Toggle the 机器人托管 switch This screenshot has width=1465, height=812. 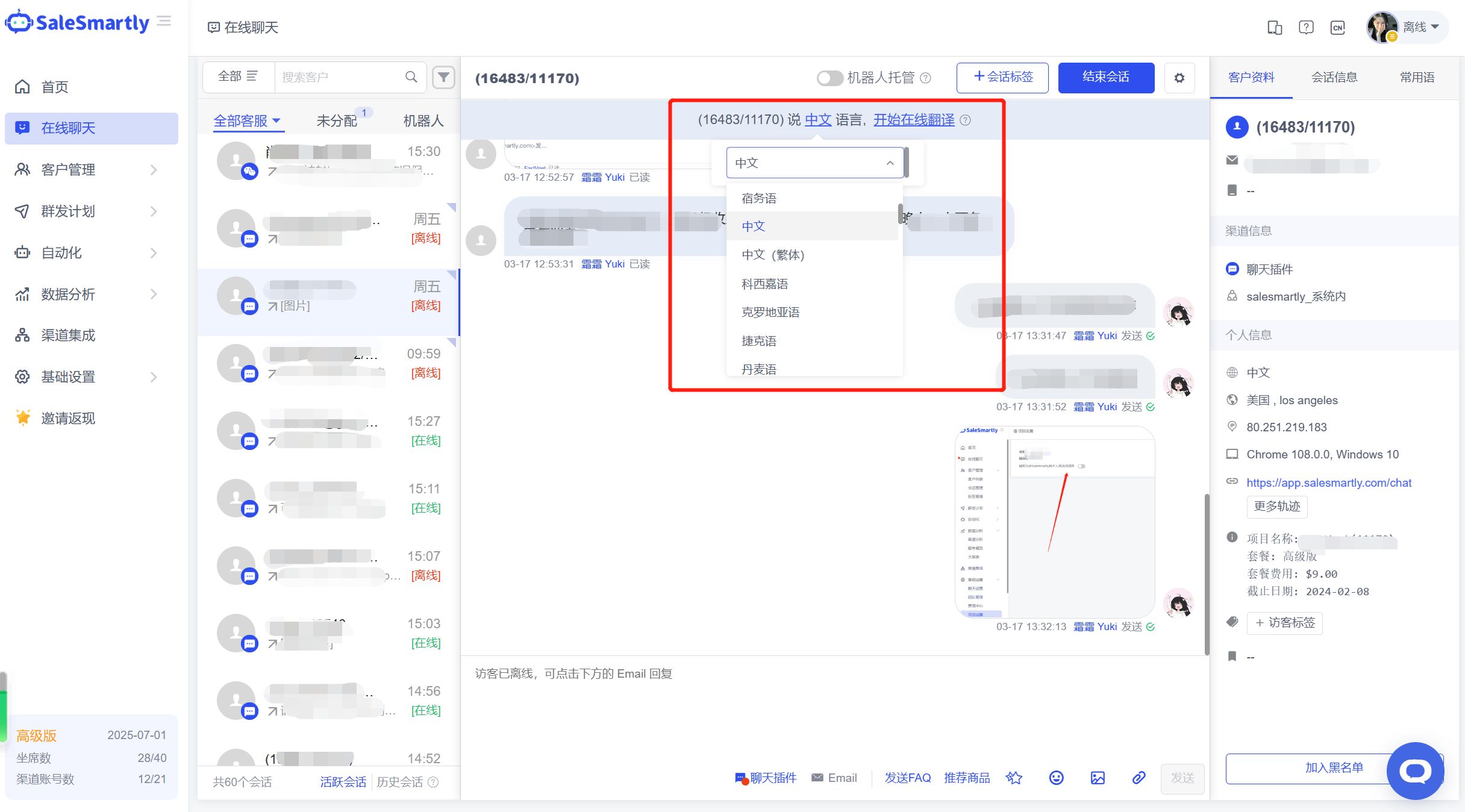coord(829,78)
